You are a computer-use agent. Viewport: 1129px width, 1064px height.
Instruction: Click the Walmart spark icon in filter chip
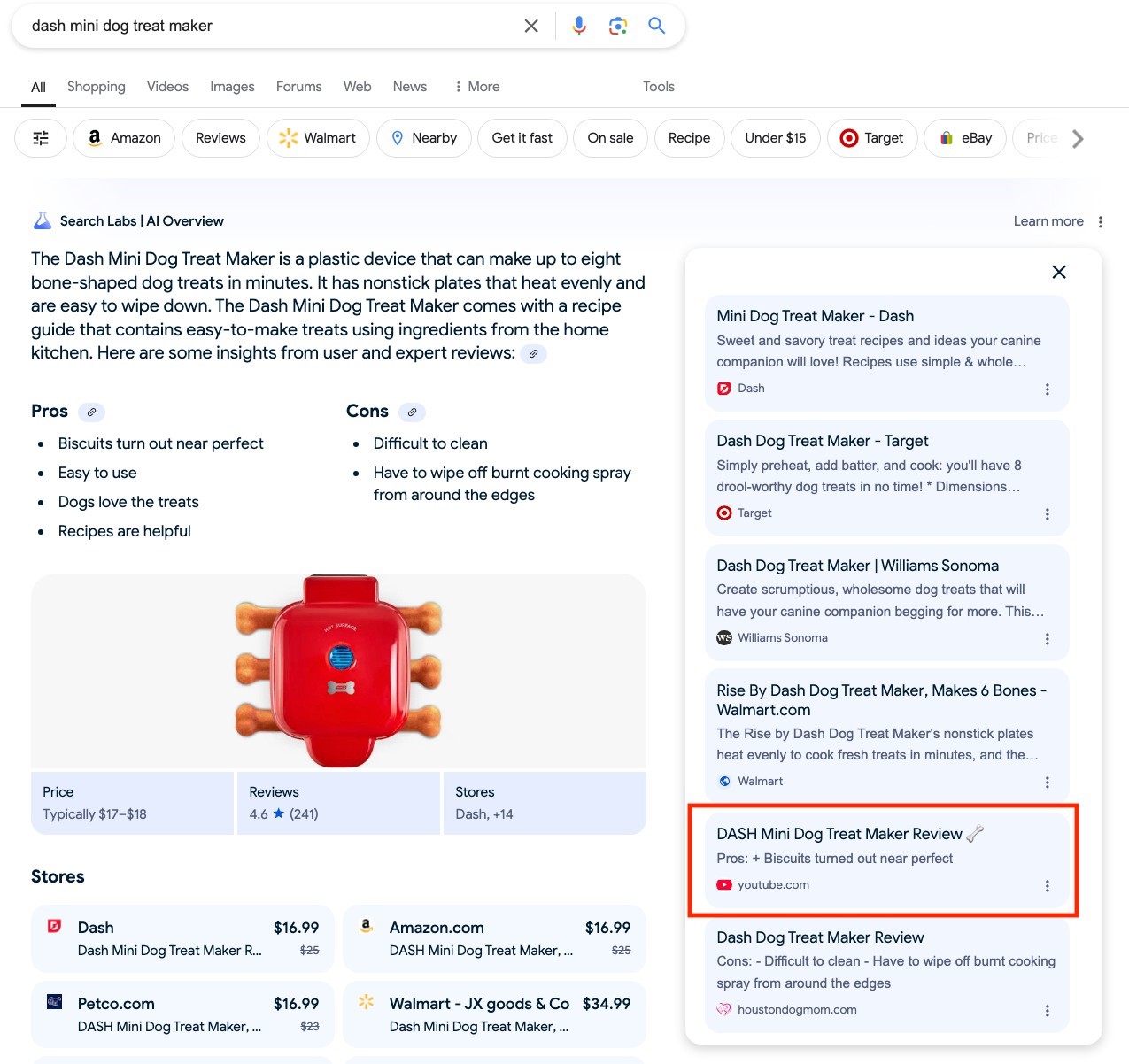pos(288,137)
